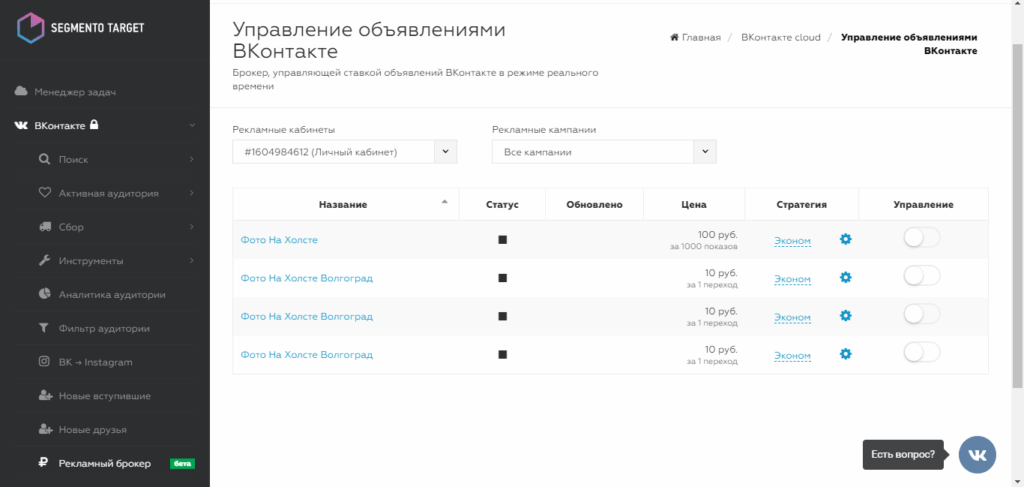The image size is (1024, 487).
Task: Toggle management switch for Фото На Холсте
Action: click(921, 239)
